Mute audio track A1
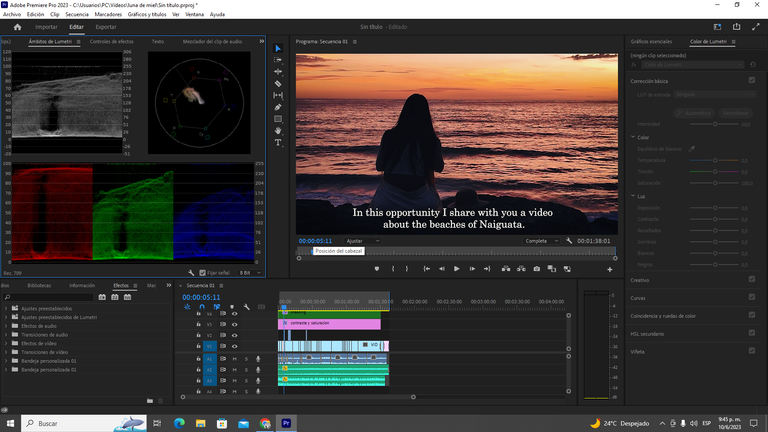The height and width of the screenshot is (432, 768). 235,359
